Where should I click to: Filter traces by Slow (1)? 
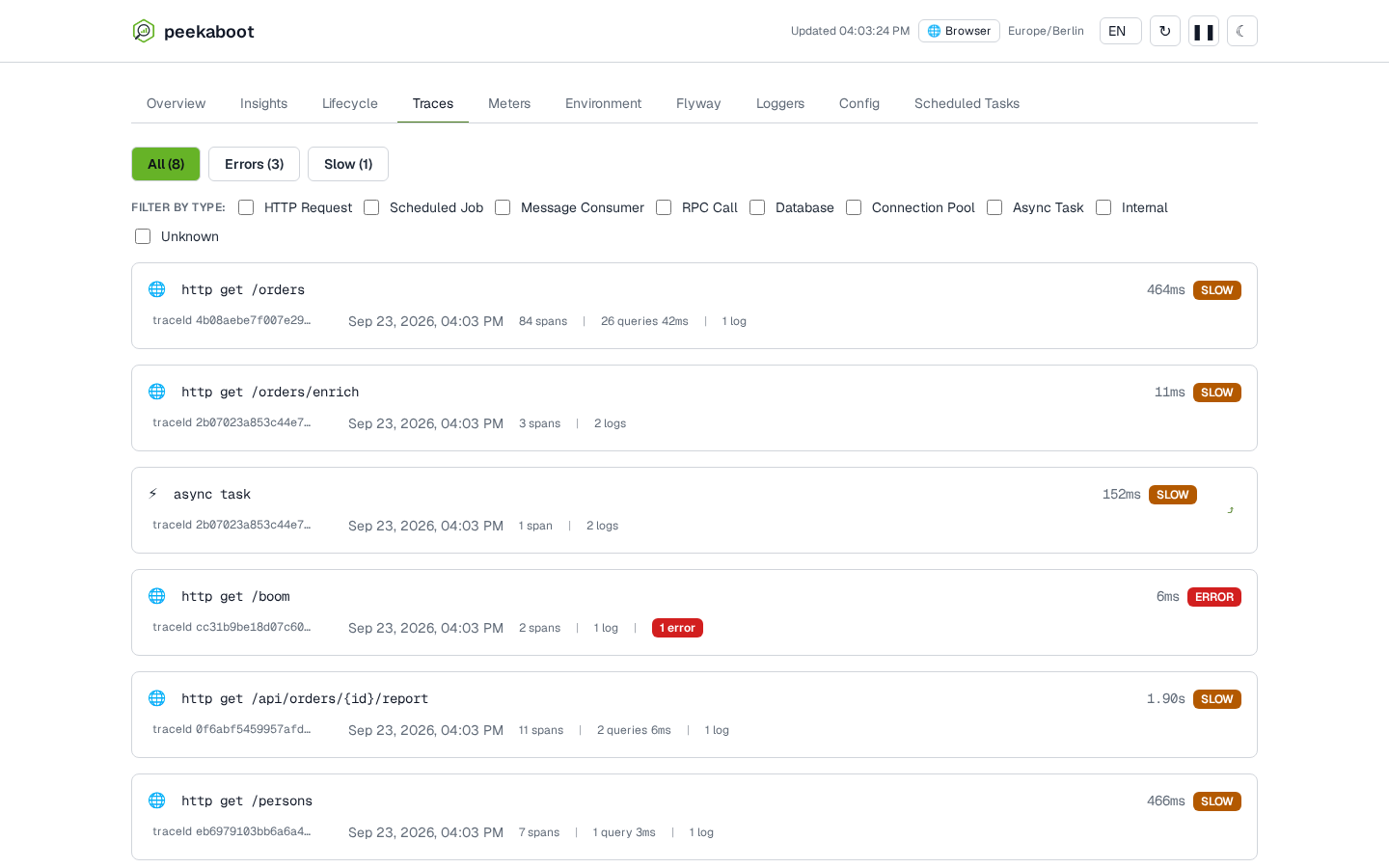coord(348,164)
